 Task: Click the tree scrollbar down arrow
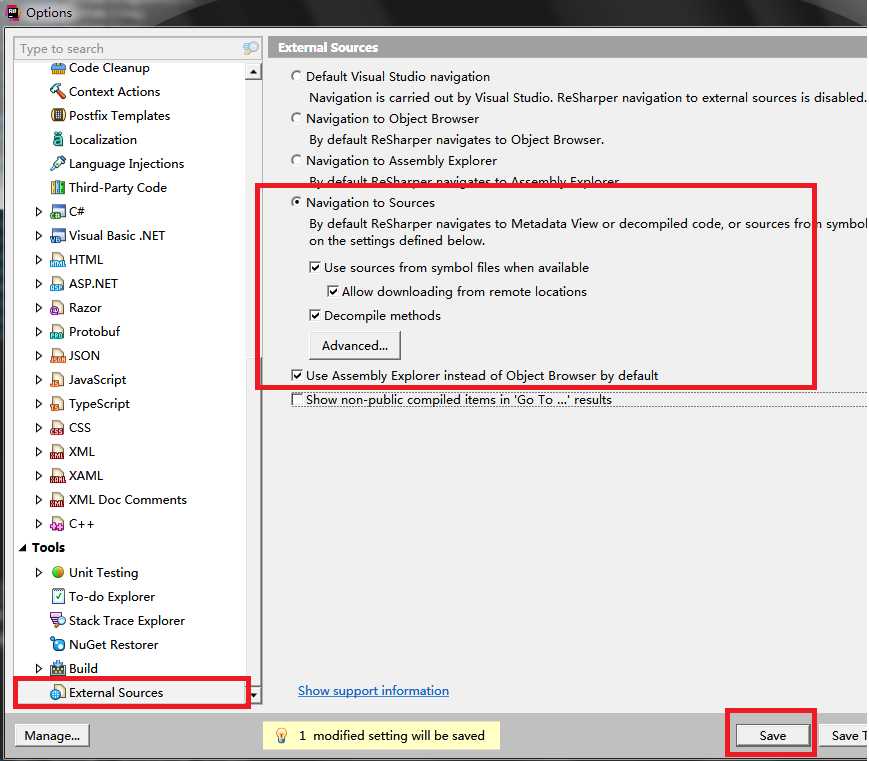(x=253, y=694)
